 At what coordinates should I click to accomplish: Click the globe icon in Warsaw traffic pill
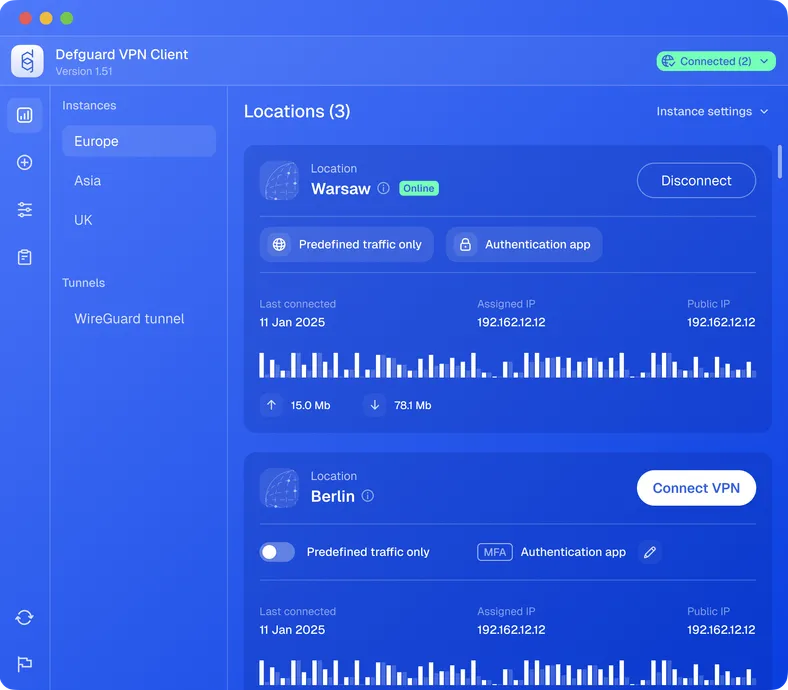pos(279,244)
